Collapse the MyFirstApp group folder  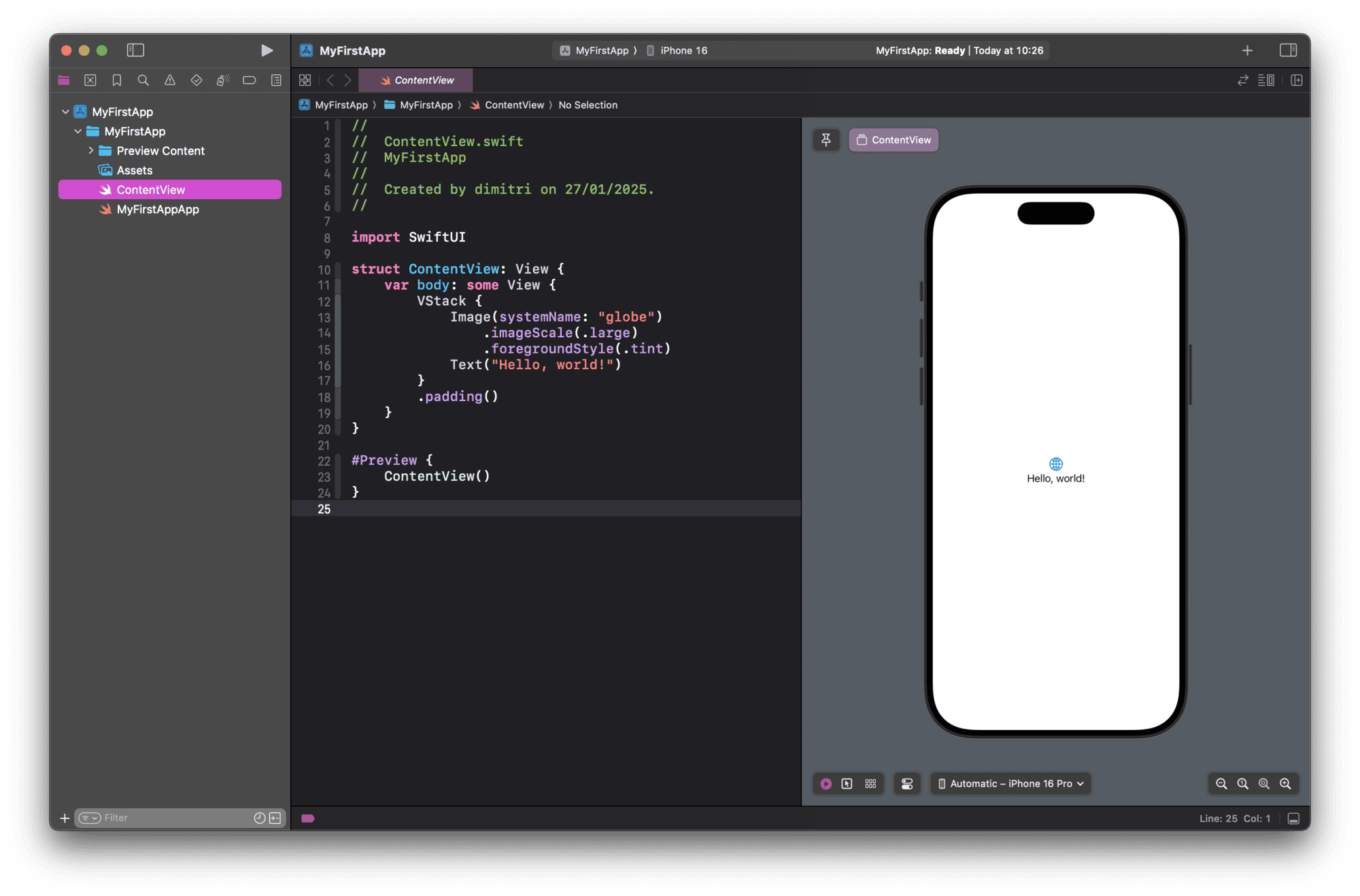tap(78, 131)
